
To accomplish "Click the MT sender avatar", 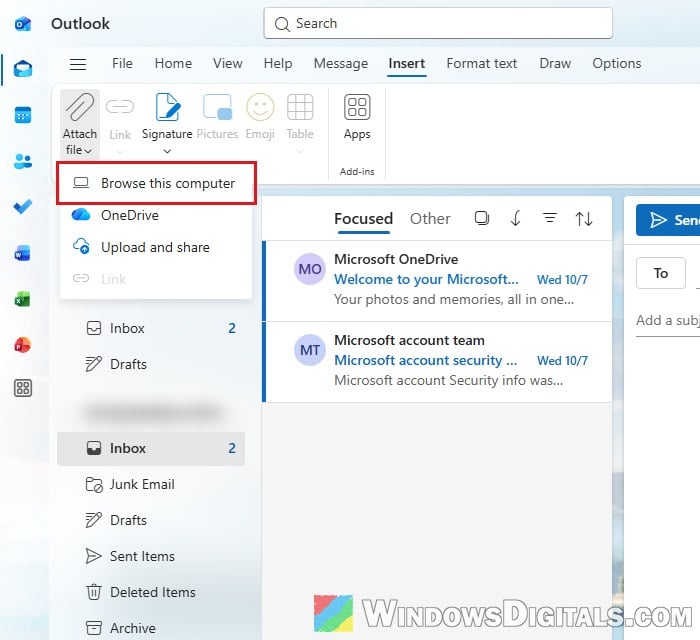I will click(x=310, y=350).
